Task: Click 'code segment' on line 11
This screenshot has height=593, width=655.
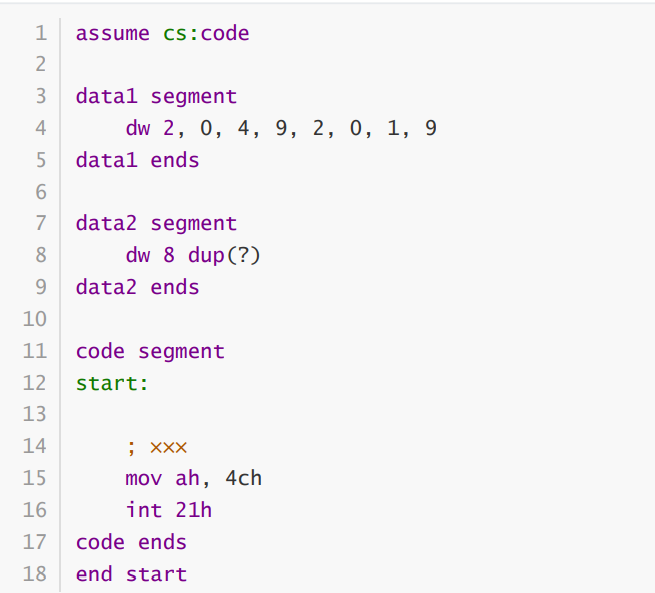Action: tap(150, 351)
